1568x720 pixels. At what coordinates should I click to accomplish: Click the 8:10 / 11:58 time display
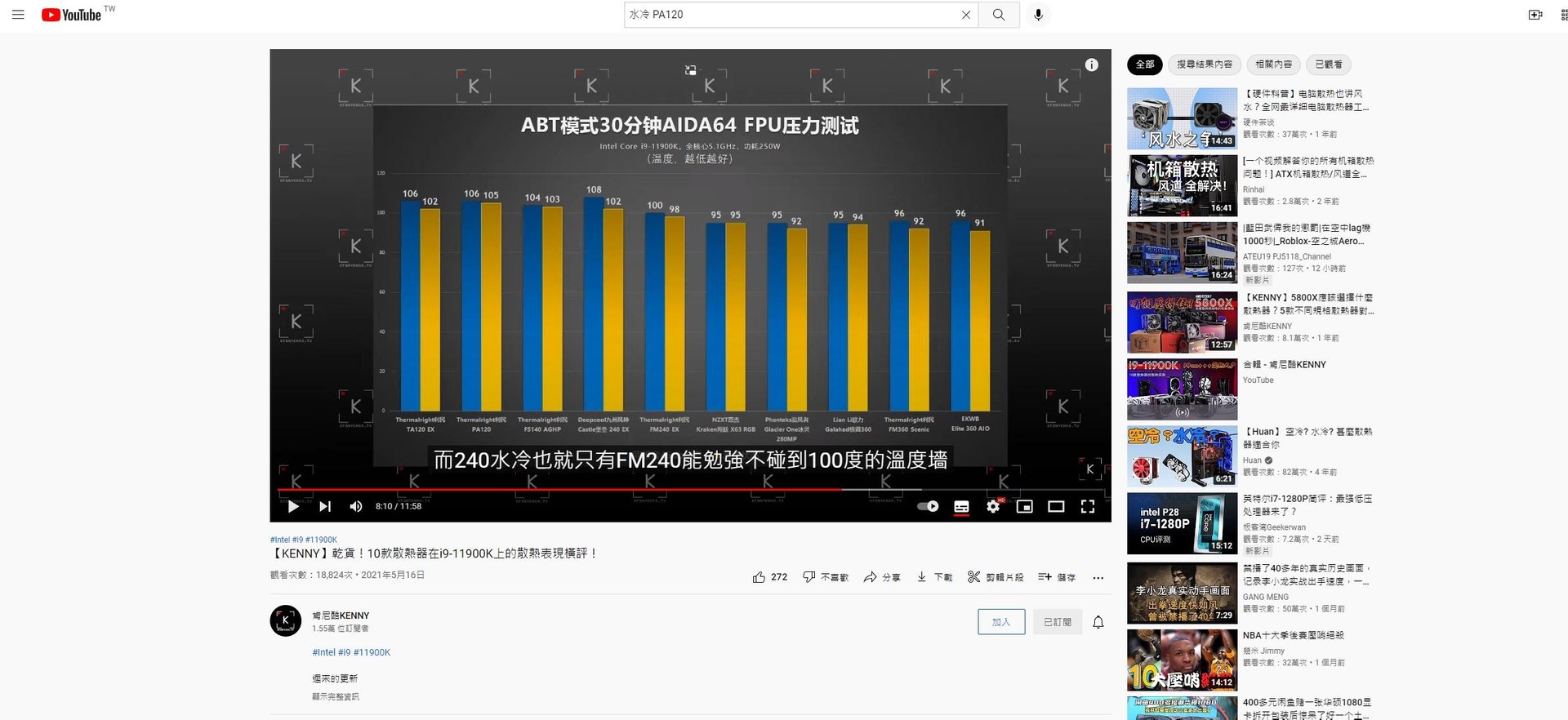click(x=399, y=506)
